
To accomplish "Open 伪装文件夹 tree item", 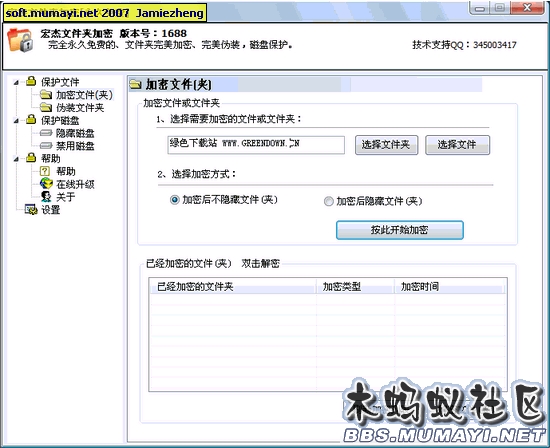I will tap(80, 107).
